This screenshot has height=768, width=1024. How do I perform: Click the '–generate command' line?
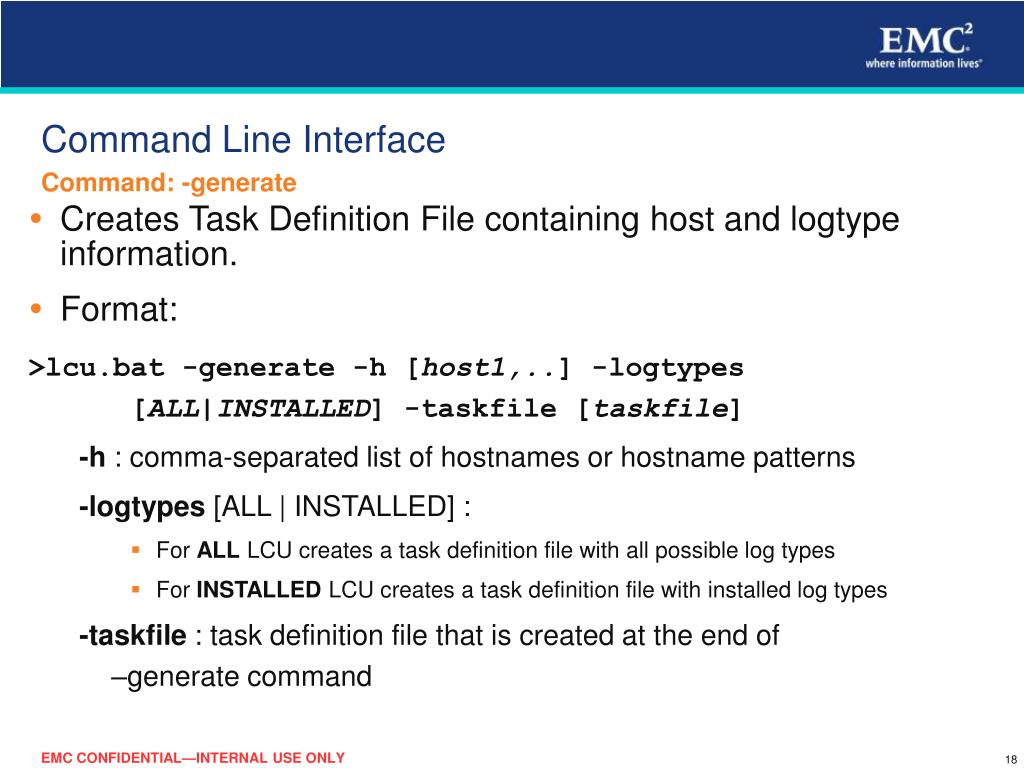[242, 677]
